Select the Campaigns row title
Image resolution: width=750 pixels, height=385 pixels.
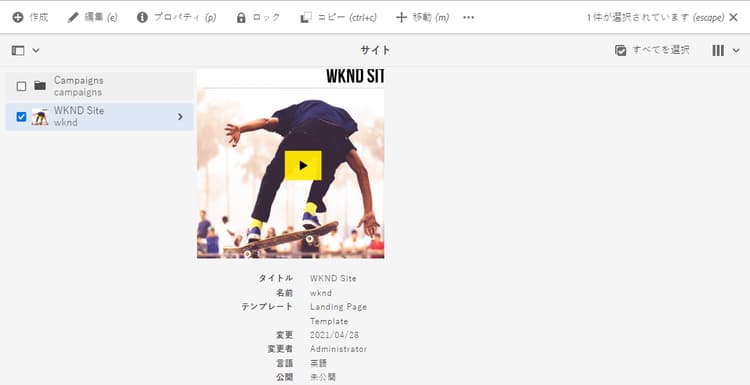(x=78, y=80)
